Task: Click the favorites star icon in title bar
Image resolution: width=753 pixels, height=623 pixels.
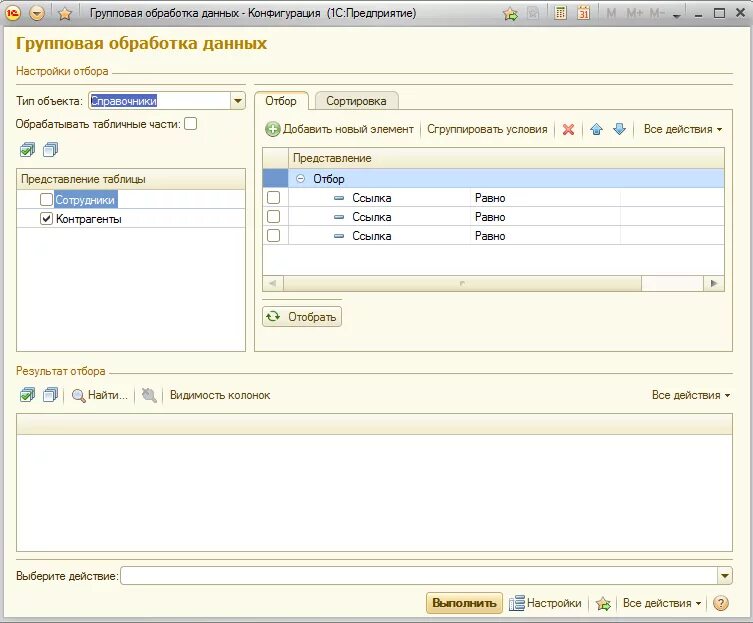Action: coord(64,13)
